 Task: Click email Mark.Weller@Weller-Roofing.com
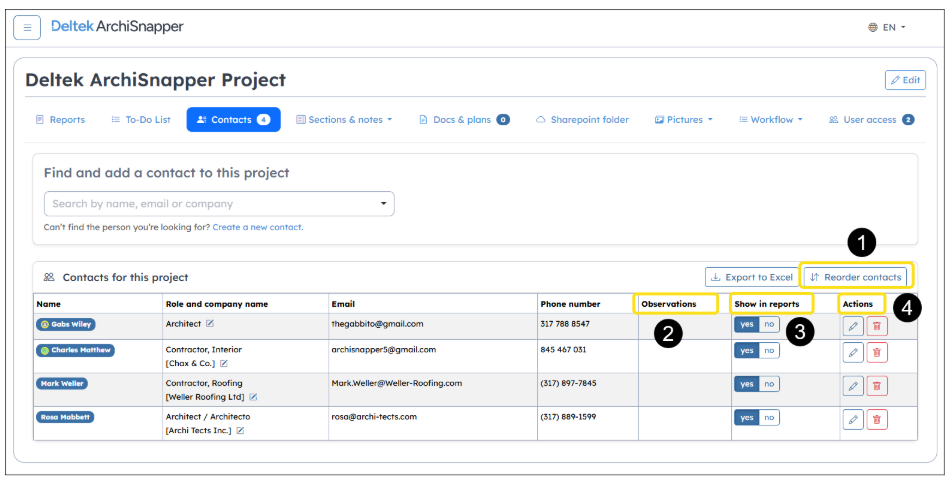click(x=396, y=383)
